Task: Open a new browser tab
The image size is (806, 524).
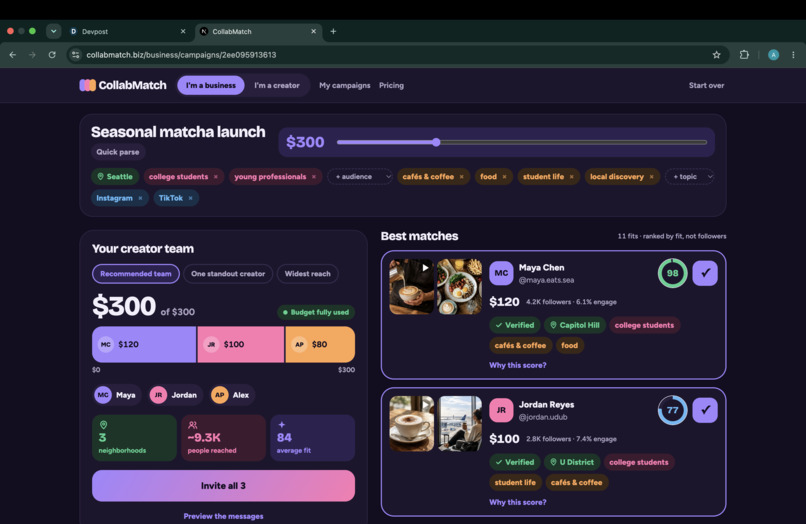Action: coord(333,31)
